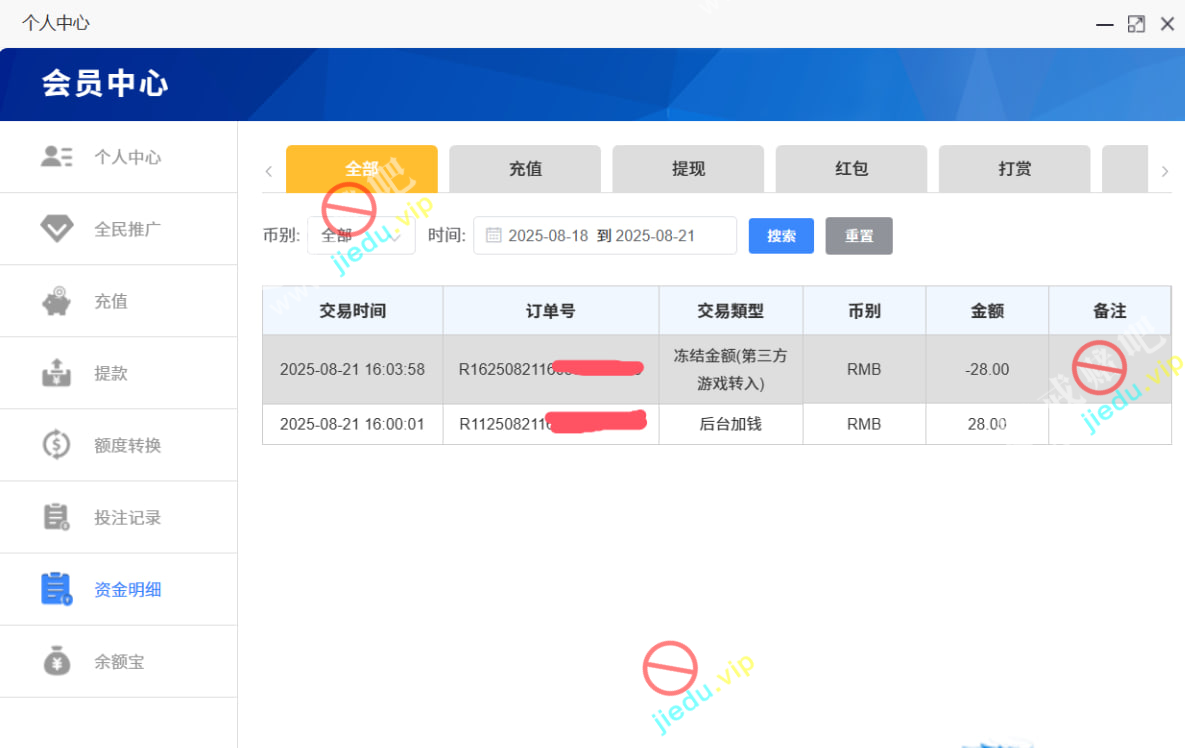Click the gray 重置 reset button
1185x748 pixels.
point(858,236)
